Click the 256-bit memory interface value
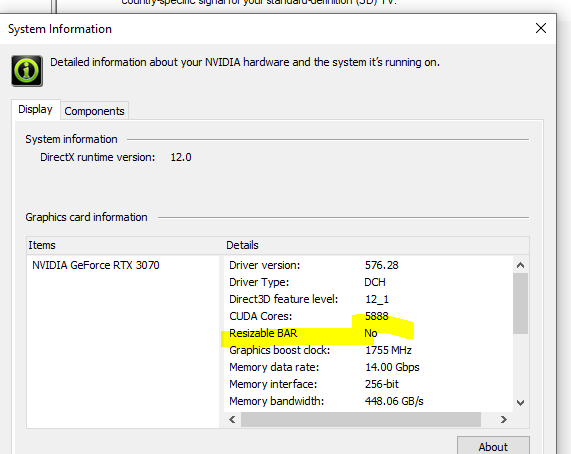This screenshot has width=571, height=454. 382,384
